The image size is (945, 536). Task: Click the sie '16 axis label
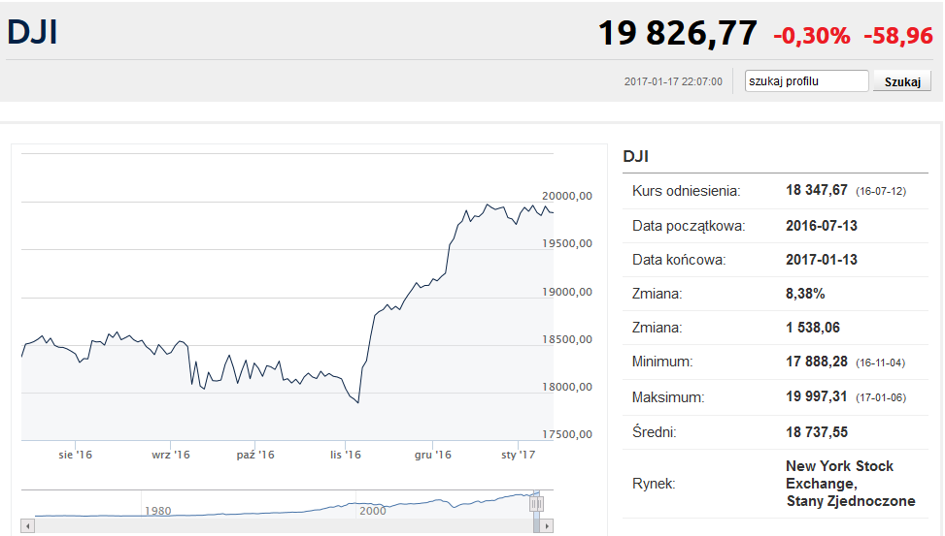(x=75, y=455)
